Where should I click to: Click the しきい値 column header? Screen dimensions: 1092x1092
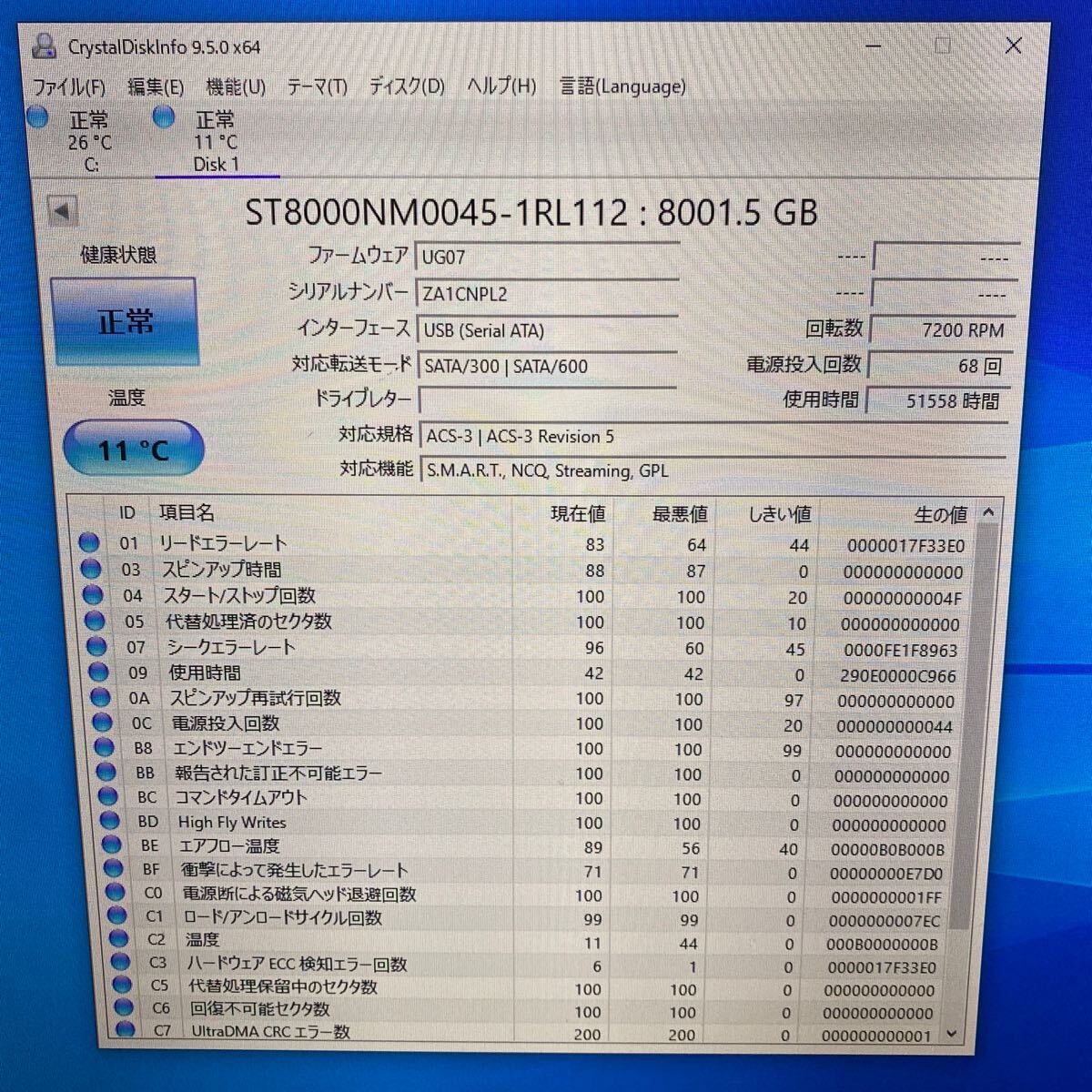(780, 515)
